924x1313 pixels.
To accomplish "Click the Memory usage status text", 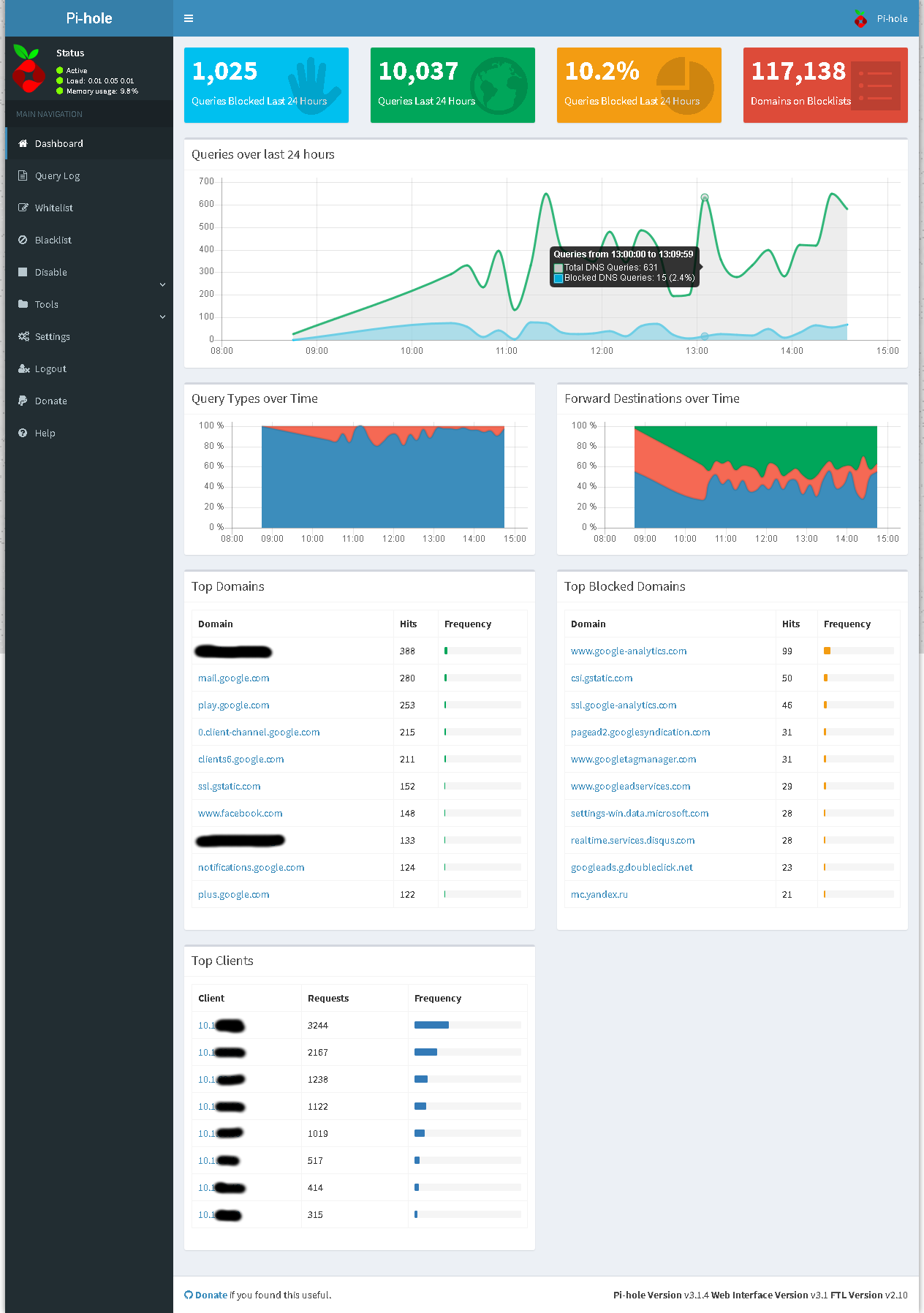I will (102, 91).
